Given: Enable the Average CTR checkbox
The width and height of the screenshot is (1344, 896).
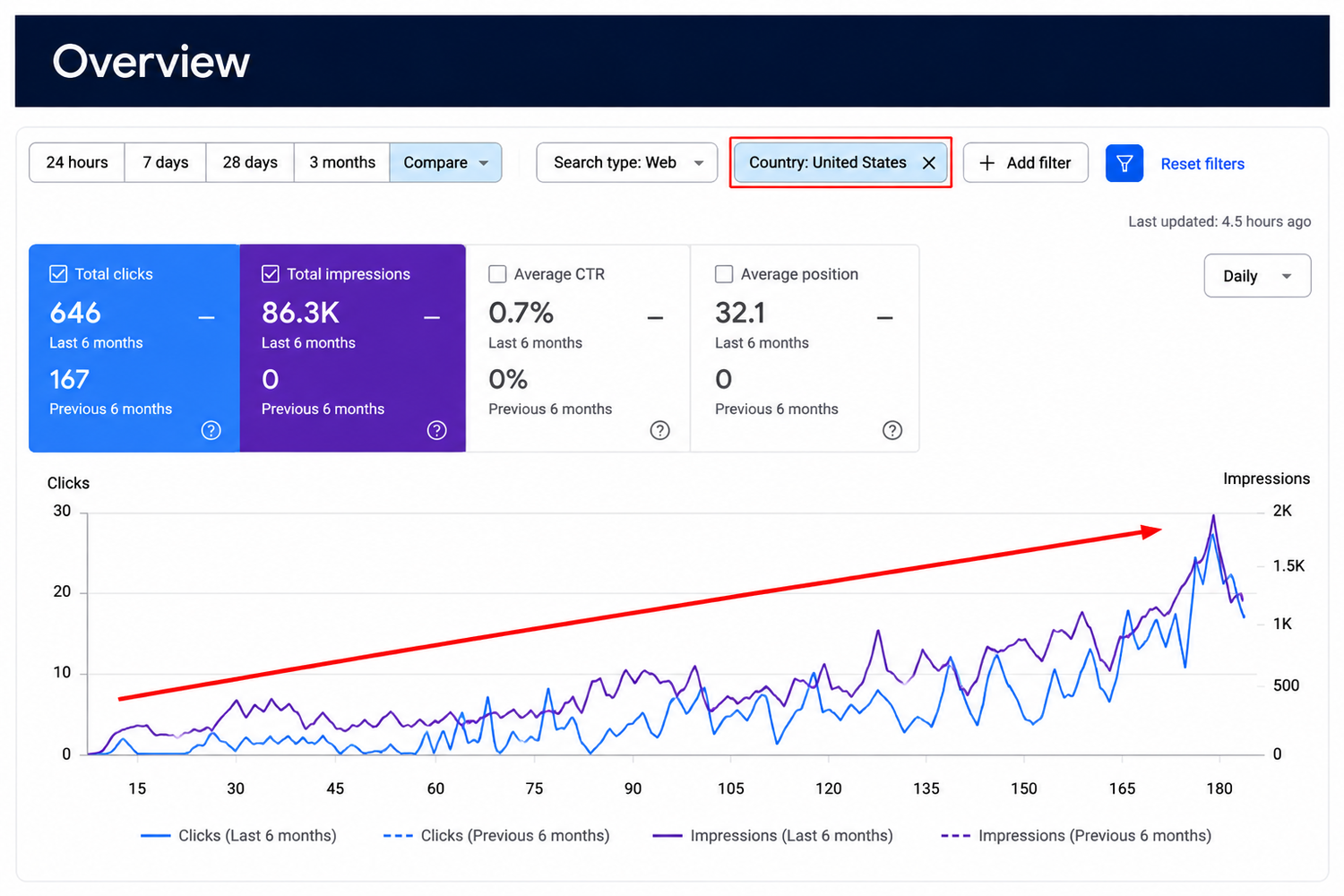Looking at the screenshot, I should click(497, 274).
